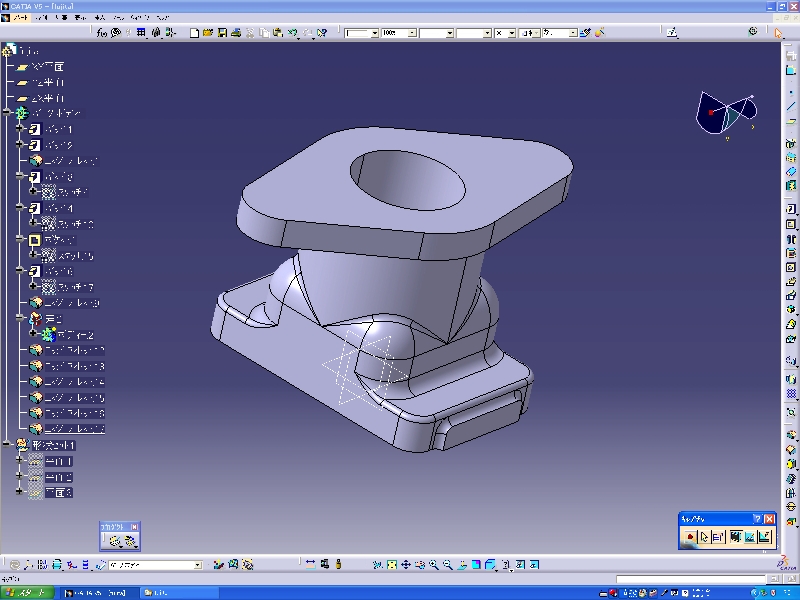The height and width of the screenshot is (600, 800).
Task: Open the 100% transparency dropdown
Action: 412,33
